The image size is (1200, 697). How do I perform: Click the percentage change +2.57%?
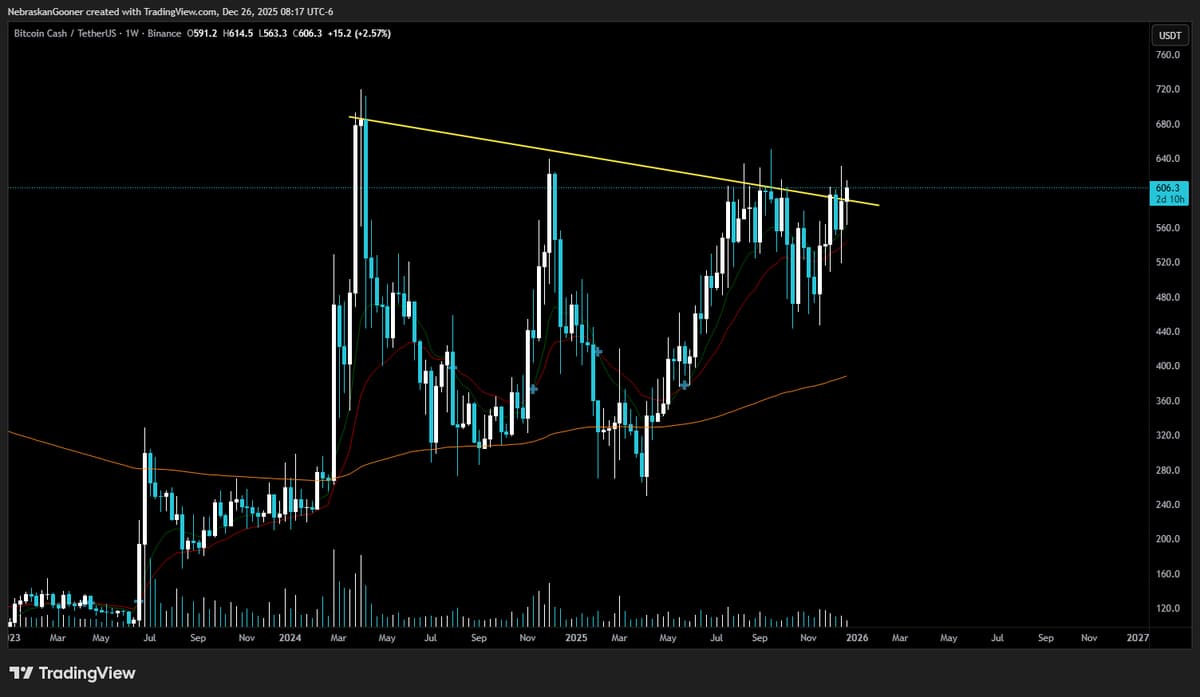click(x=376, y=33)
